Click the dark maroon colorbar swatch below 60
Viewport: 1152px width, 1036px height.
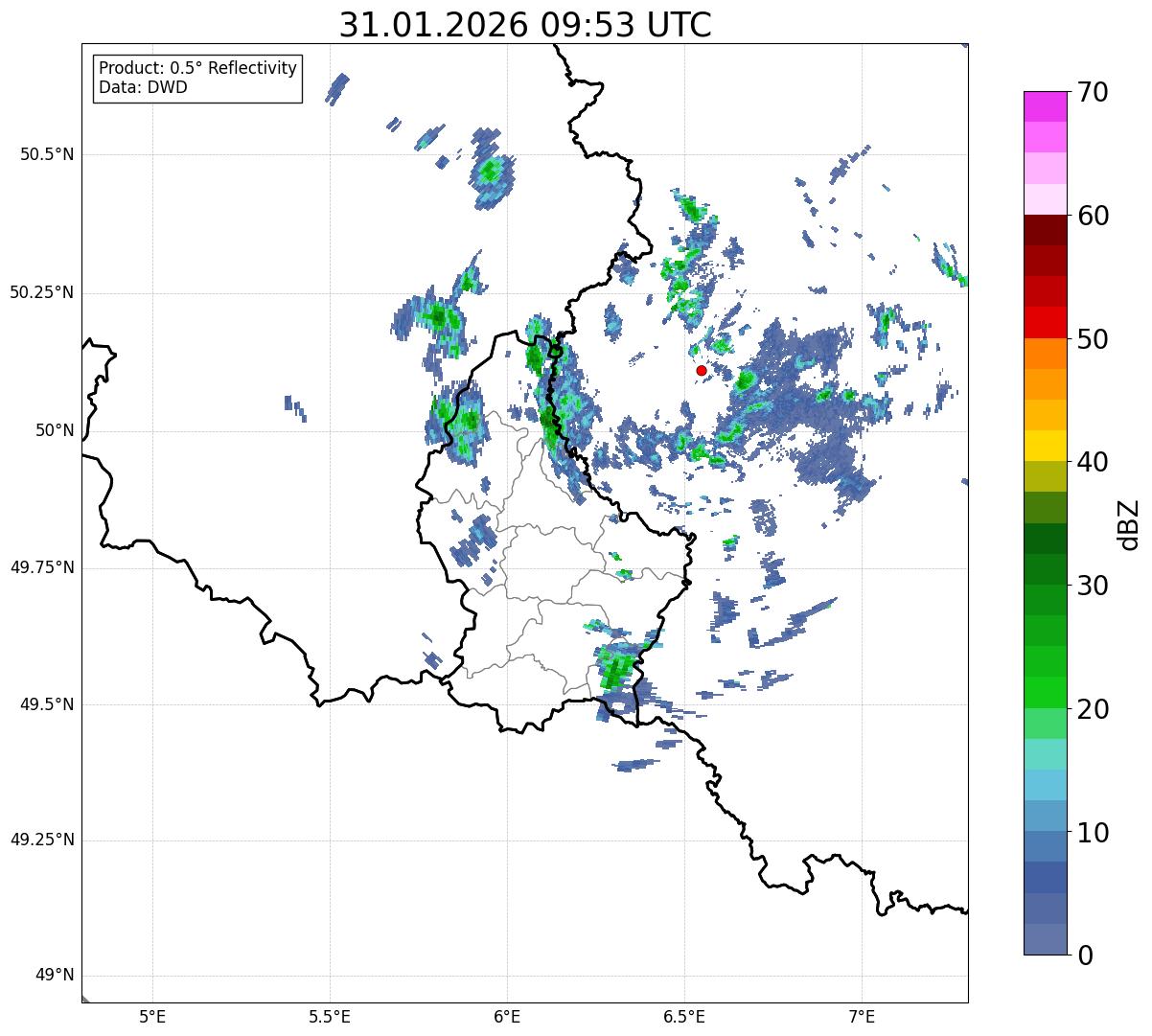click(1045, 230)
